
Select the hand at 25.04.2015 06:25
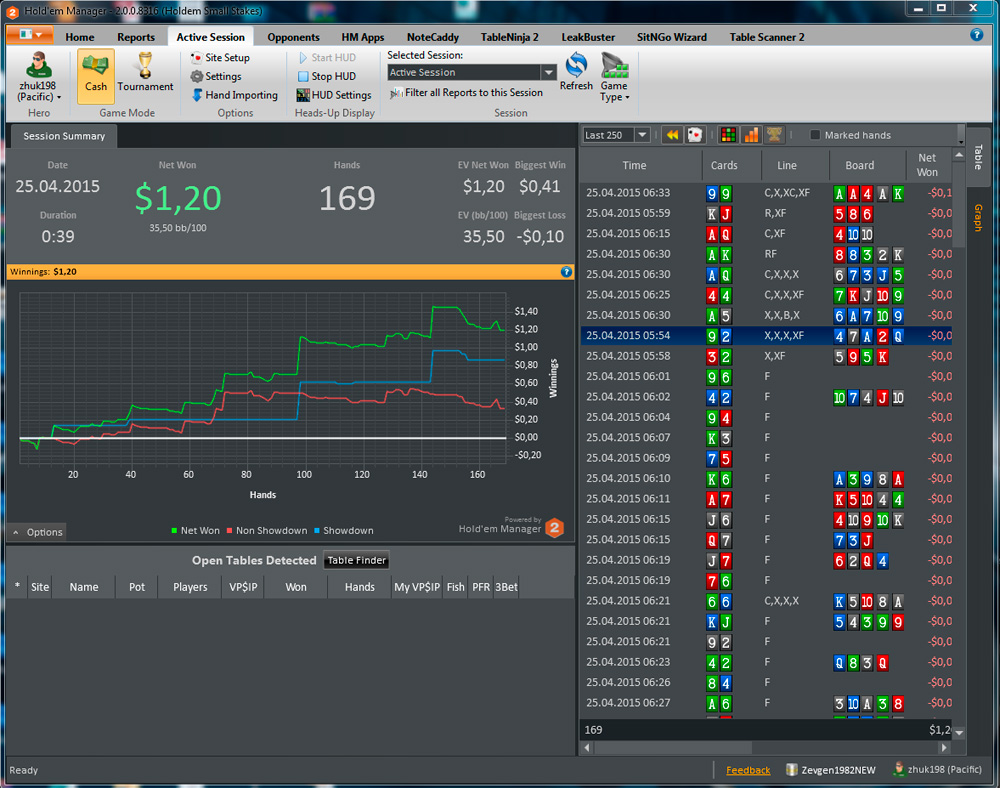click(766, 295)
